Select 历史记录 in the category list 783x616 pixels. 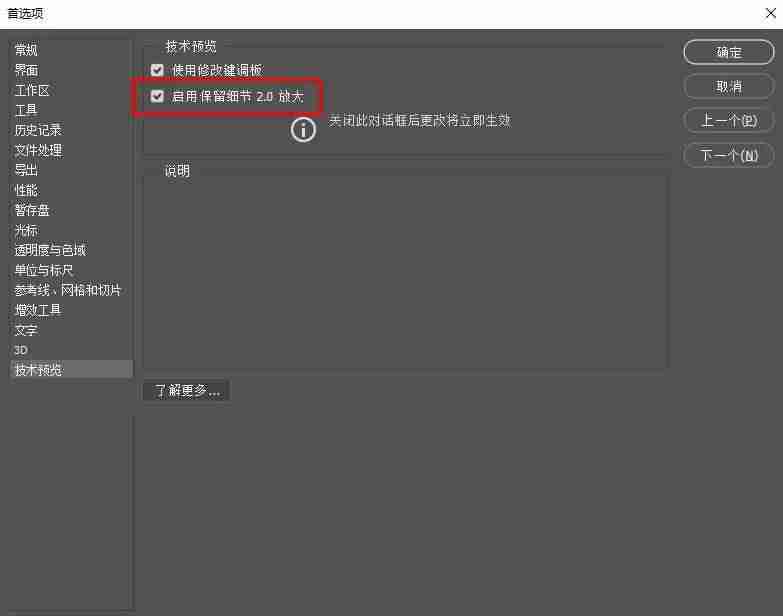38,130
